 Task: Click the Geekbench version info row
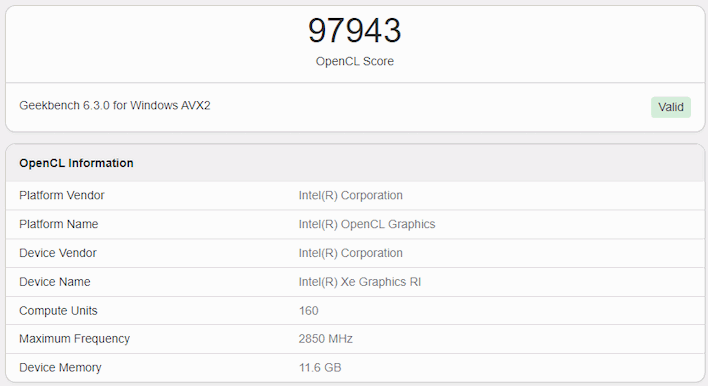click(355, 107)
